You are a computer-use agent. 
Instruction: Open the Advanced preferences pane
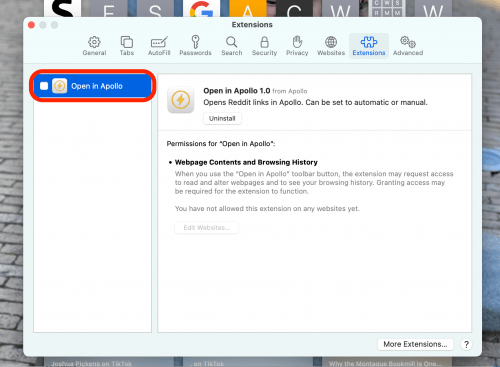408,46
